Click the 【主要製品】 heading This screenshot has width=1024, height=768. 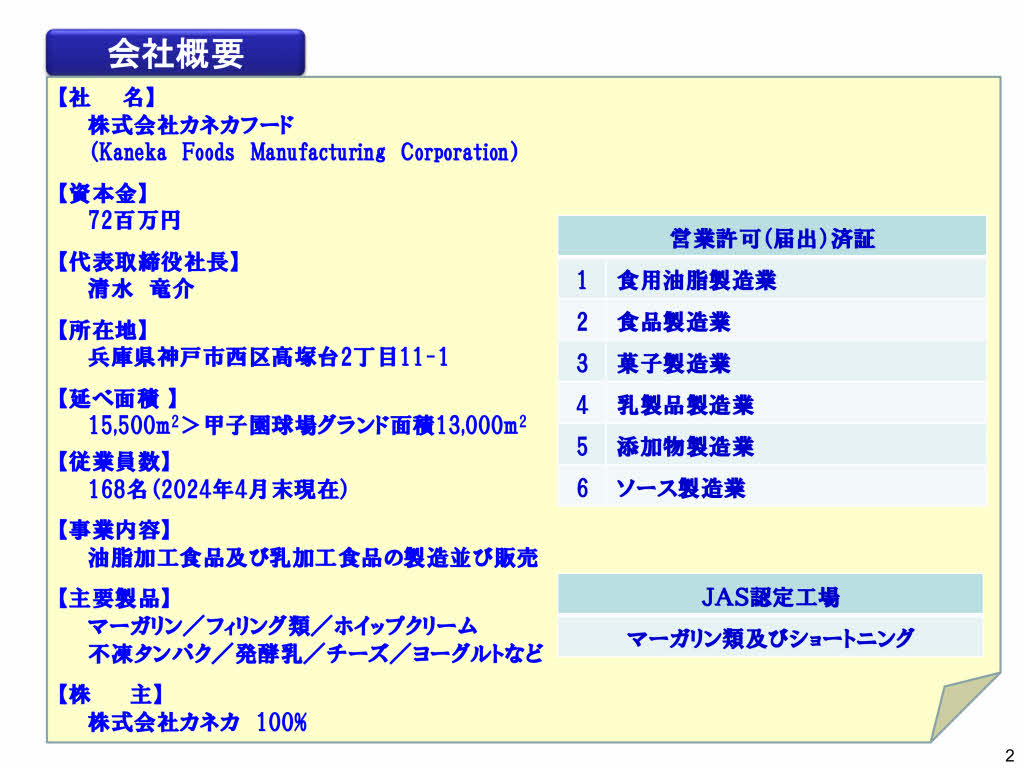point(114,598)
